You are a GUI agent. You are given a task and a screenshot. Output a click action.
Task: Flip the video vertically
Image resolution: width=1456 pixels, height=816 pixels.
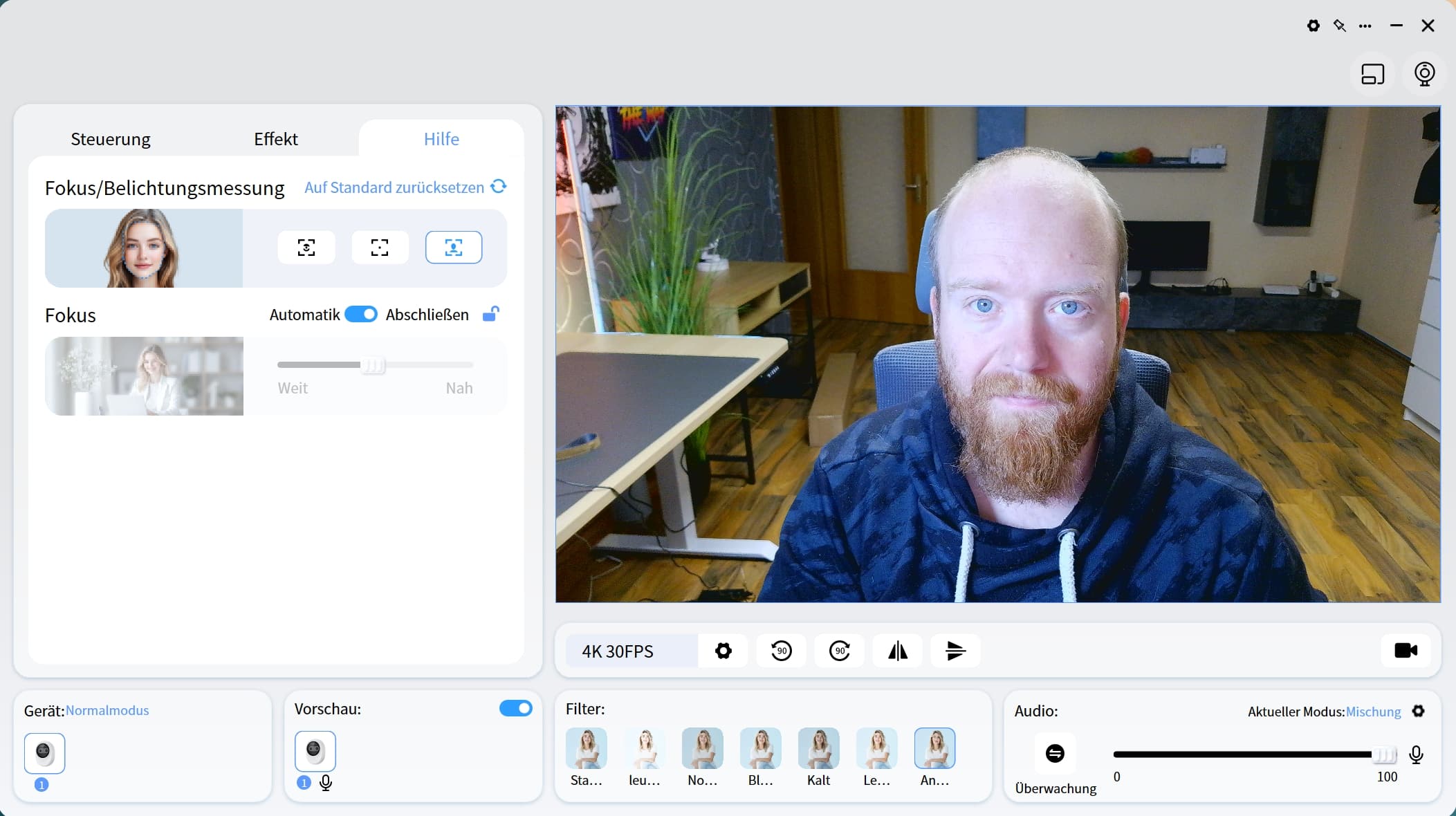point(955,651)
